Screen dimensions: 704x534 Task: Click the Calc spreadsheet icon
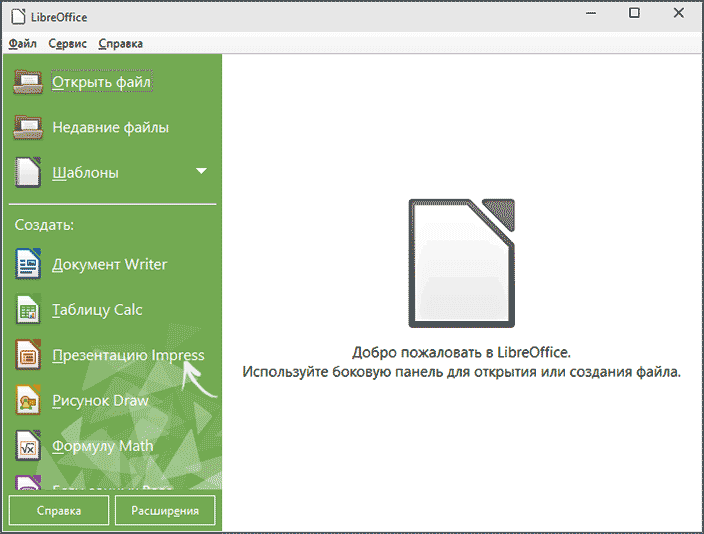[28, 309]
